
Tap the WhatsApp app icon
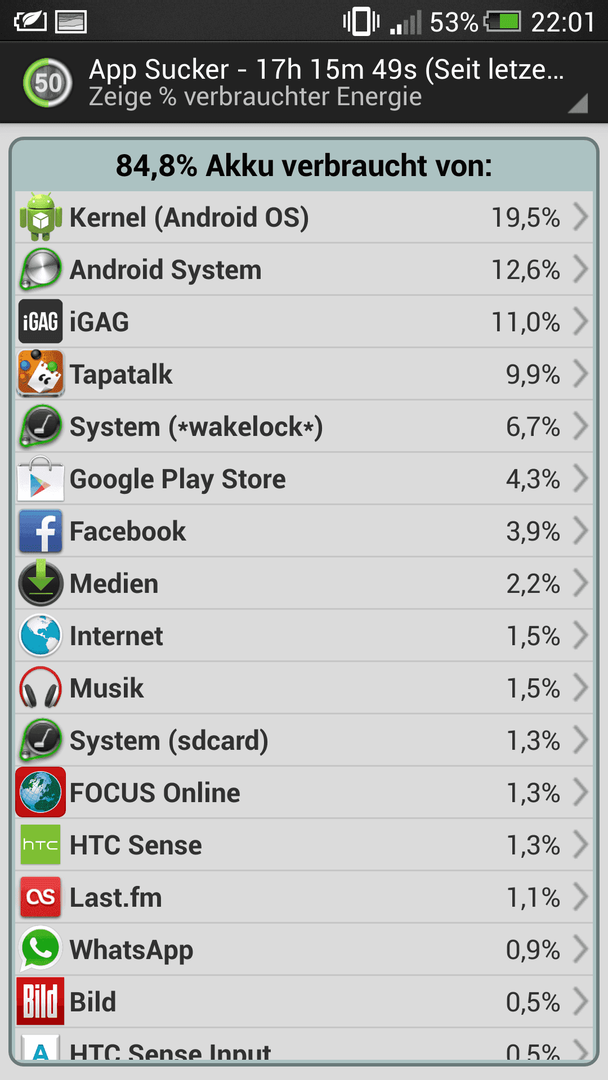pos(41,949)
